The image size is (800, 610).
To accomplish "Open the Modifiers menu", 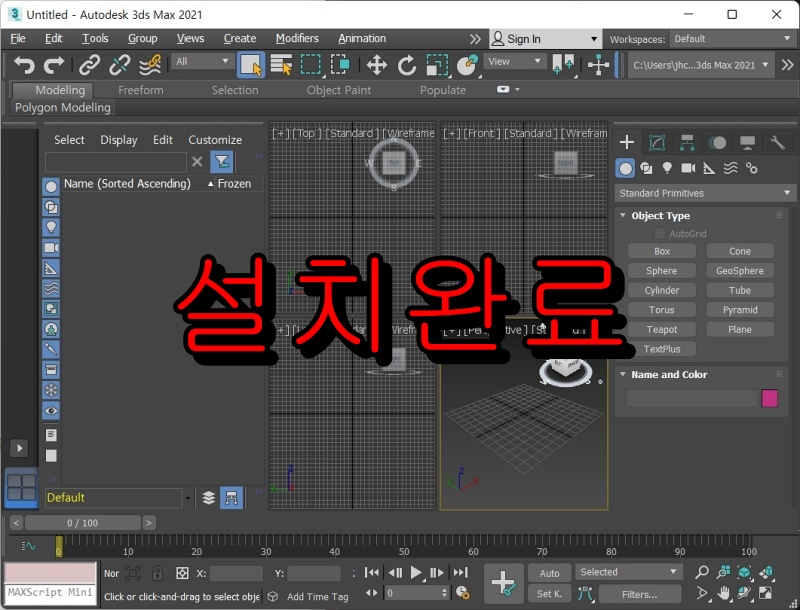I will click(x=297, y=38).
